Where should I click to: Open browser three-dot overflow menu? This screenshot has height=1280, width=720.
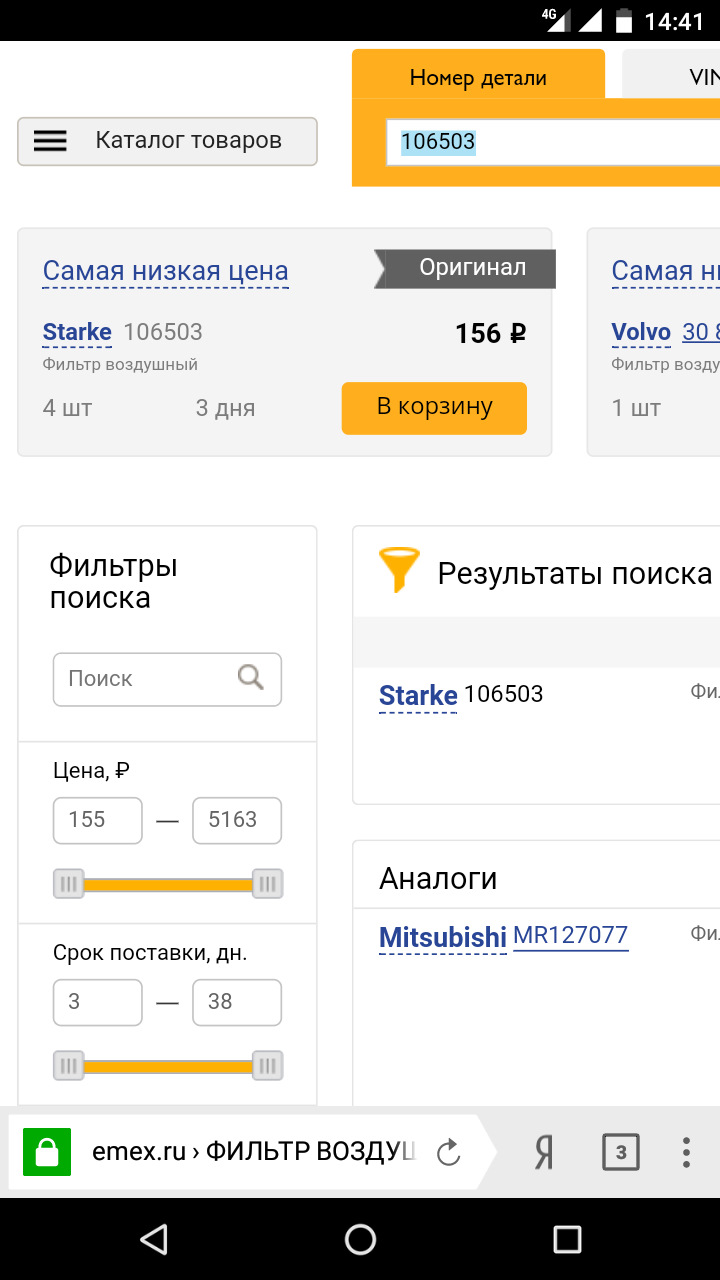tap(686, 1152)
